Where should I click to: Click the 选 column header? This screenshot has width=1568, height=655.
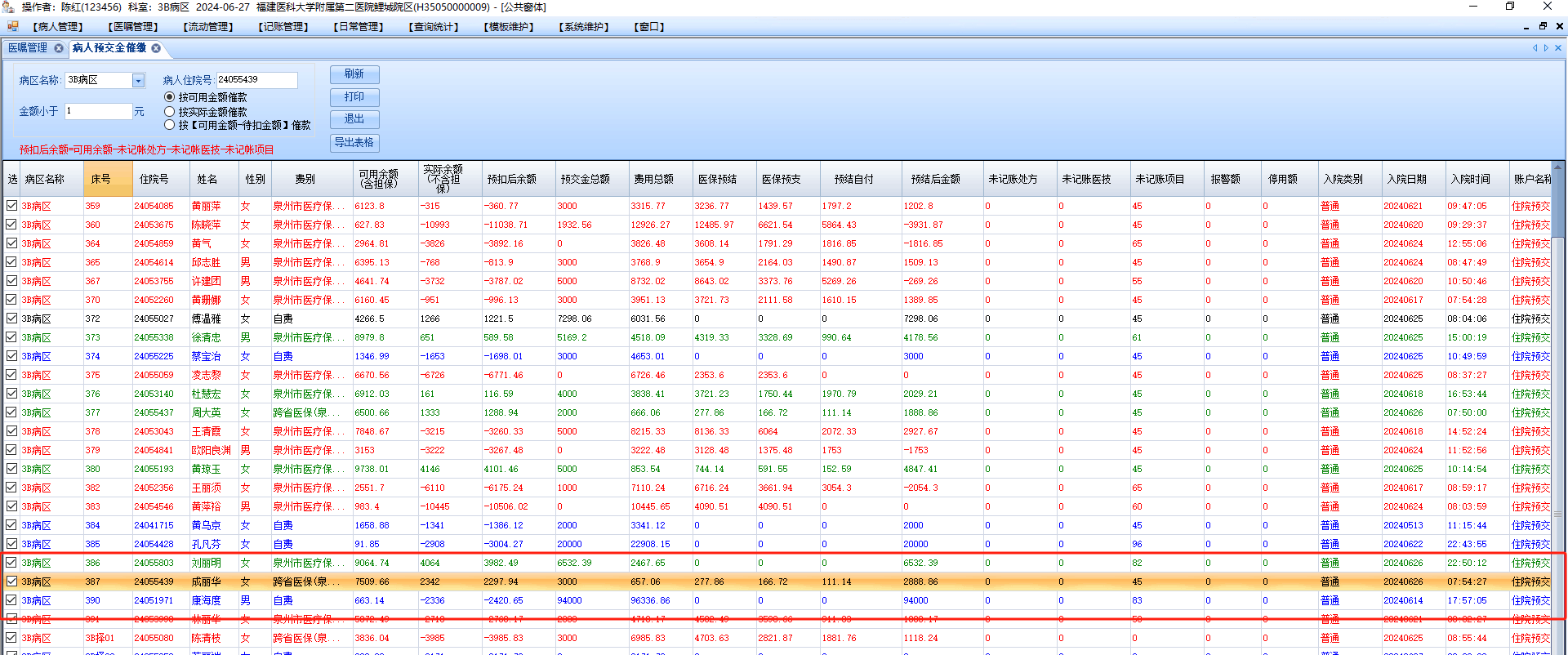click(11, 179)
